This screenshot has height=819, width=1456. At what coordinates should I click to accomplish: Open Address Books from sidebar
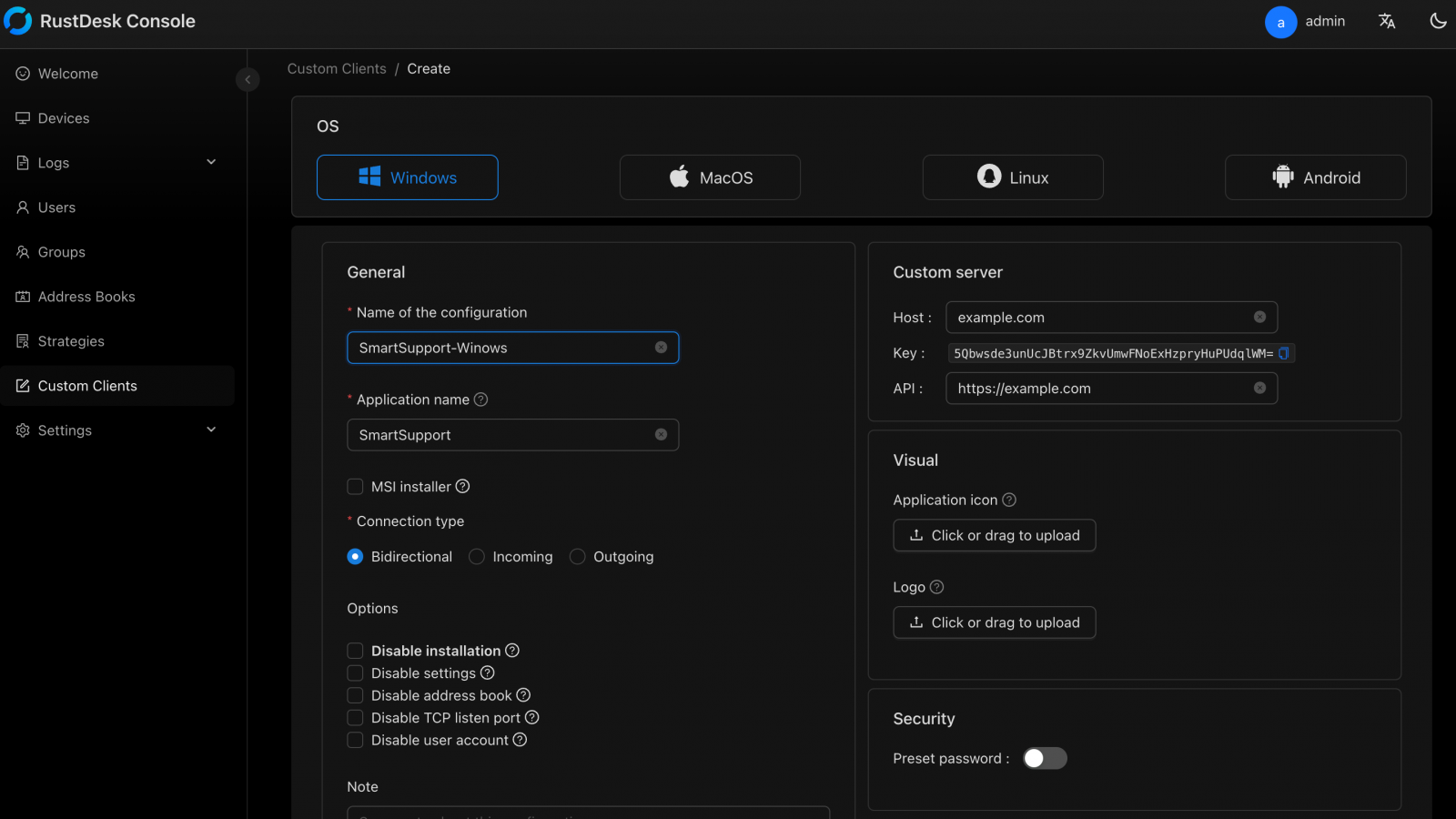coord(86,297)
